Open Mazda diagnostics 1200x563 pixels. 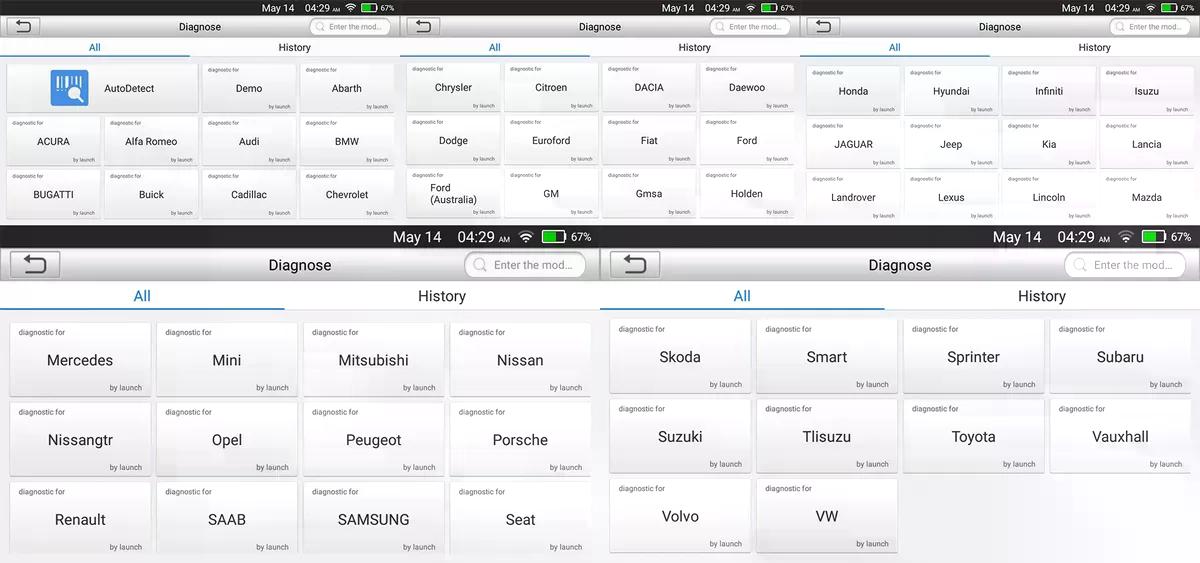(x=1147, y=197)
